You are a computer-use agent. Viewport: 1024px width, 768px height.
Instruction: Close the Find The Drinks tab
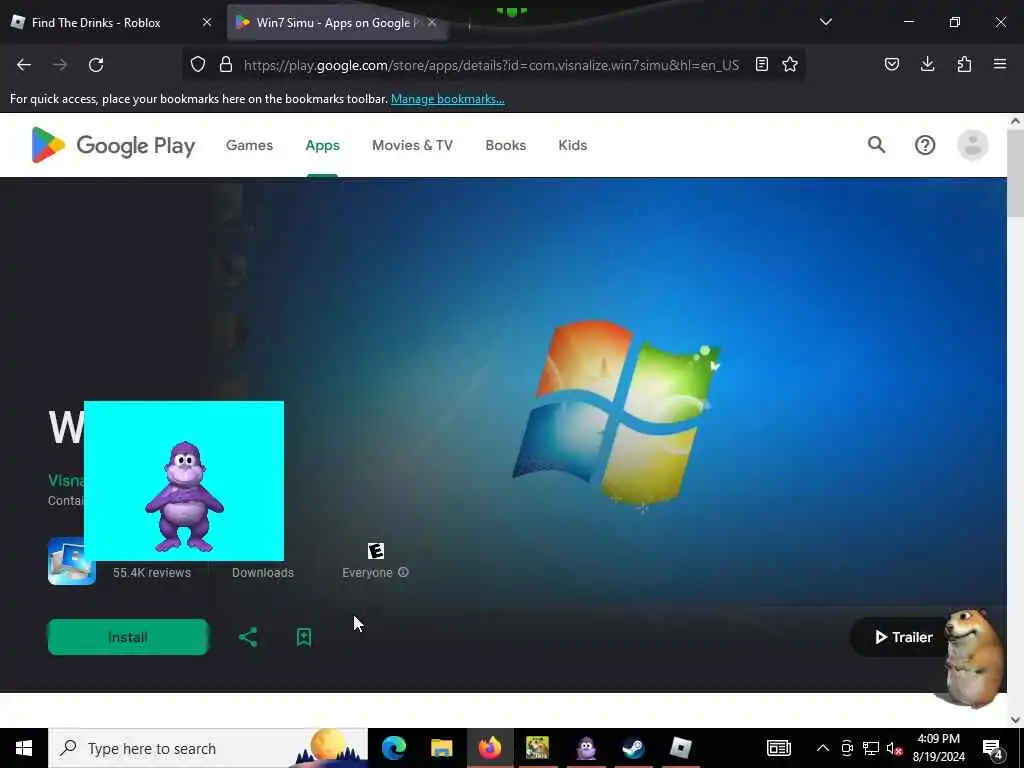[206, 22]
